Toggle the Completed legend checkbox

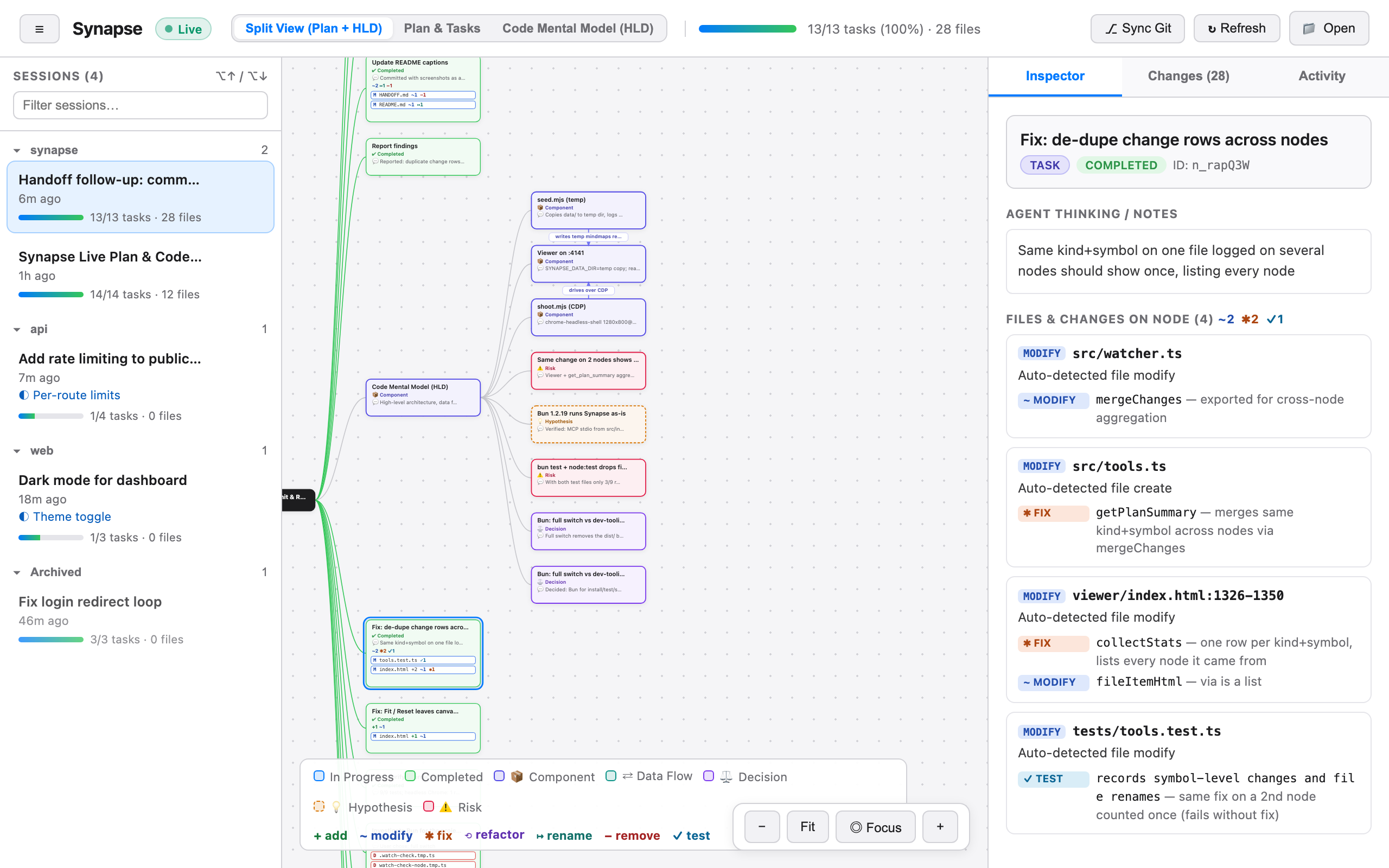[410, 776]
